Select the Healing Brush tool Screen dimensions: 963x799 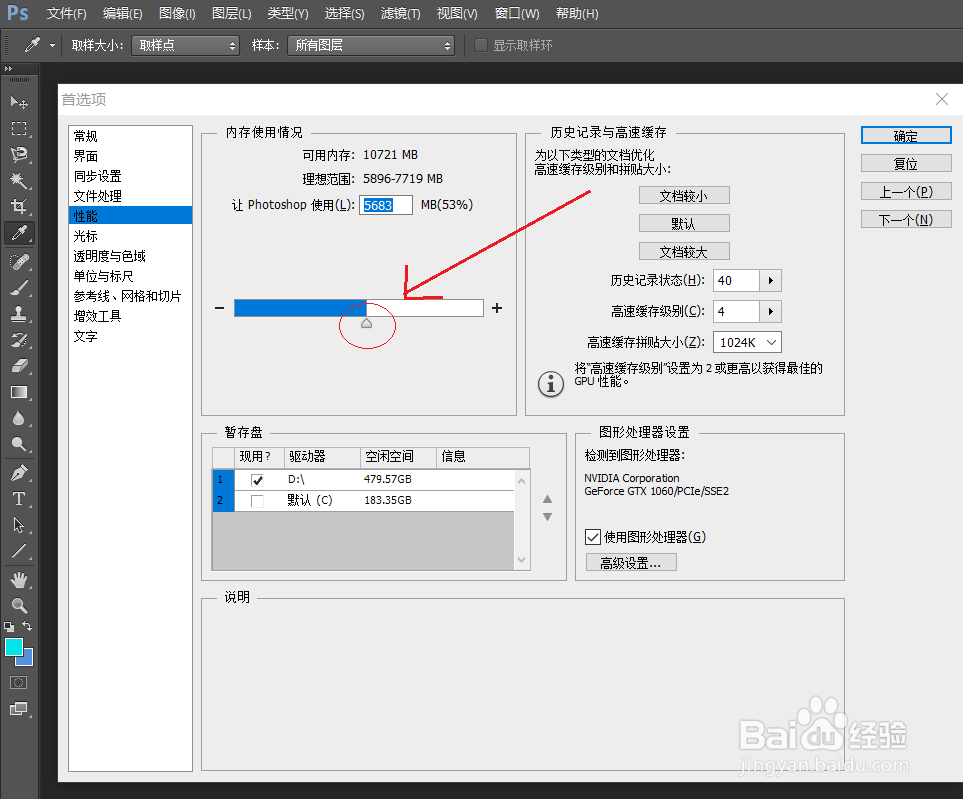point(18,262)
